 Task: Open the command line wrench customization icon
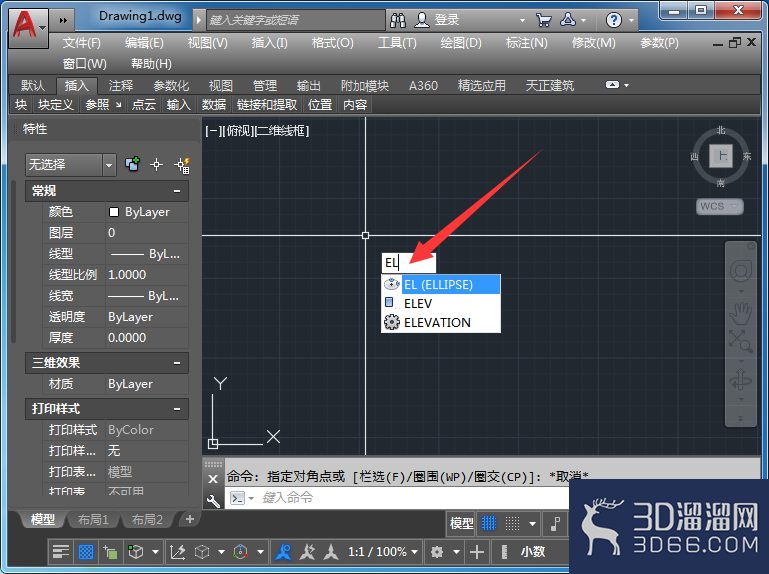coord(213,500)
